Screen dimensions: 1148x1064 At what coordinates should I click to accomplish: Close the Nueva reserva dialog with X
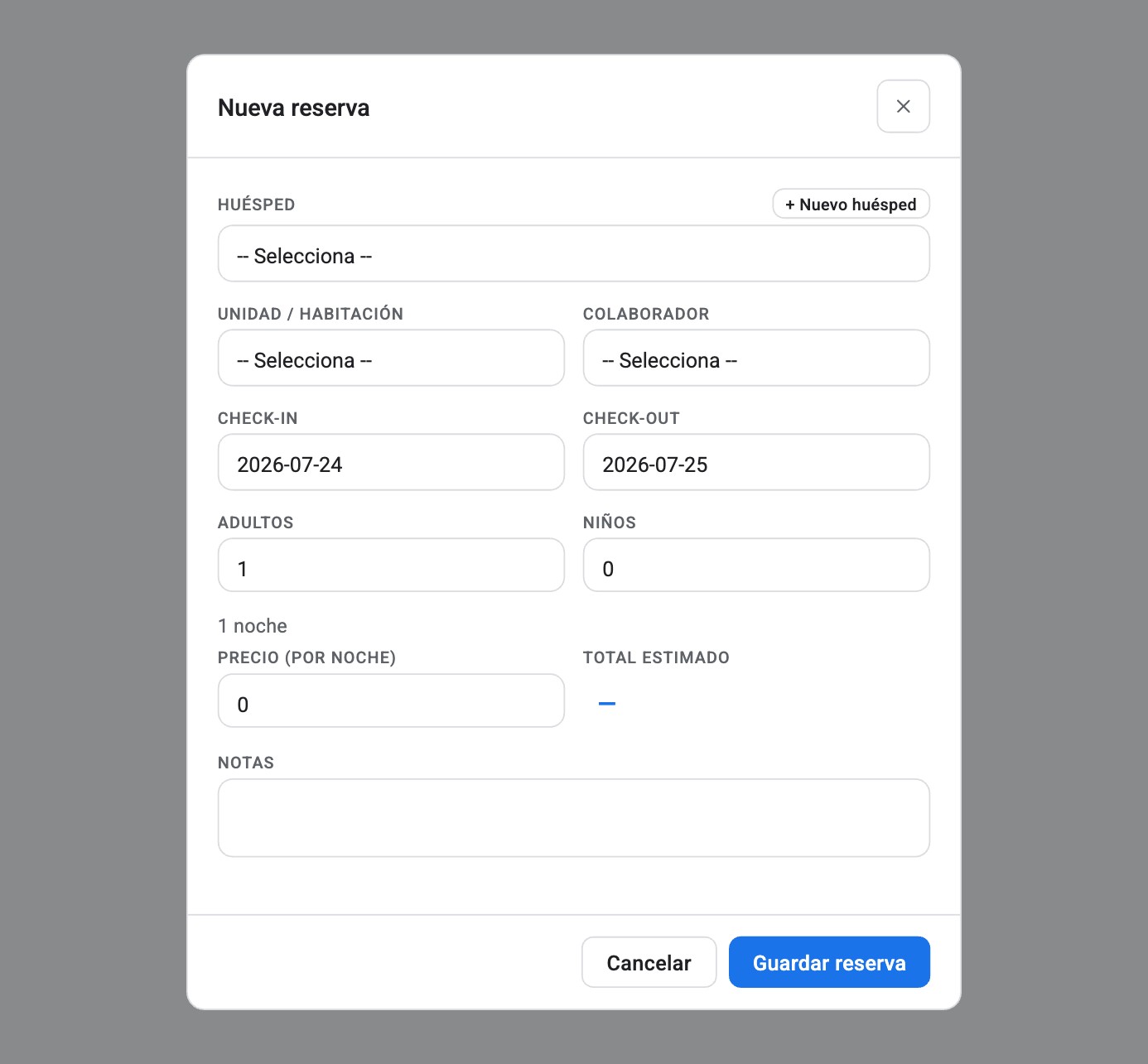[903, 106]
